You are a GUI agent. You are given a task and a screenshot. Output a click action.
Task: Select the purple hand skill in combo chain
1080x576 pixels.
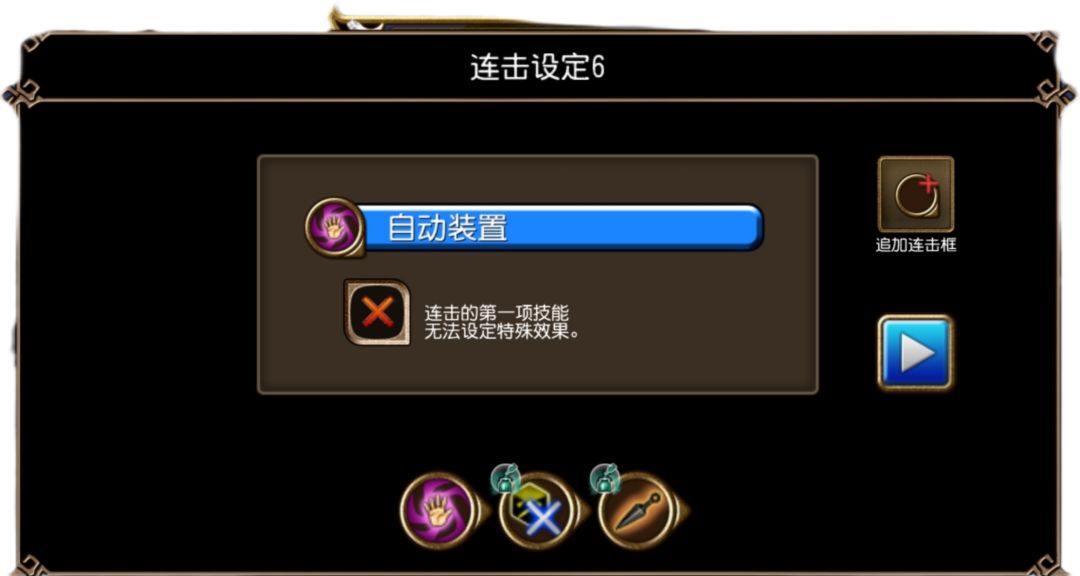[x=437, y=511]
